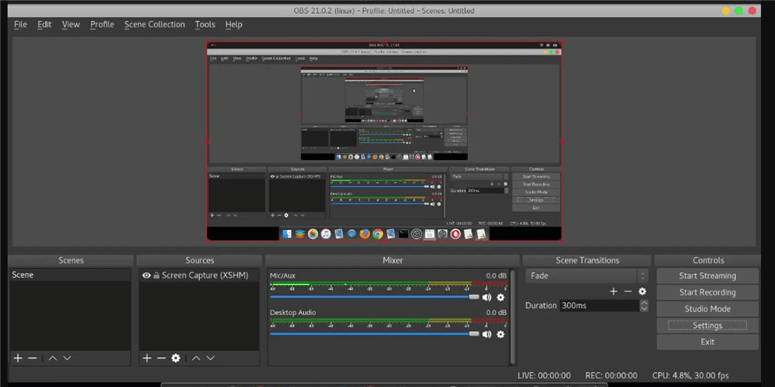
Task: Open Desktop Audio settings gear
Action: click(x=500, y=334)
